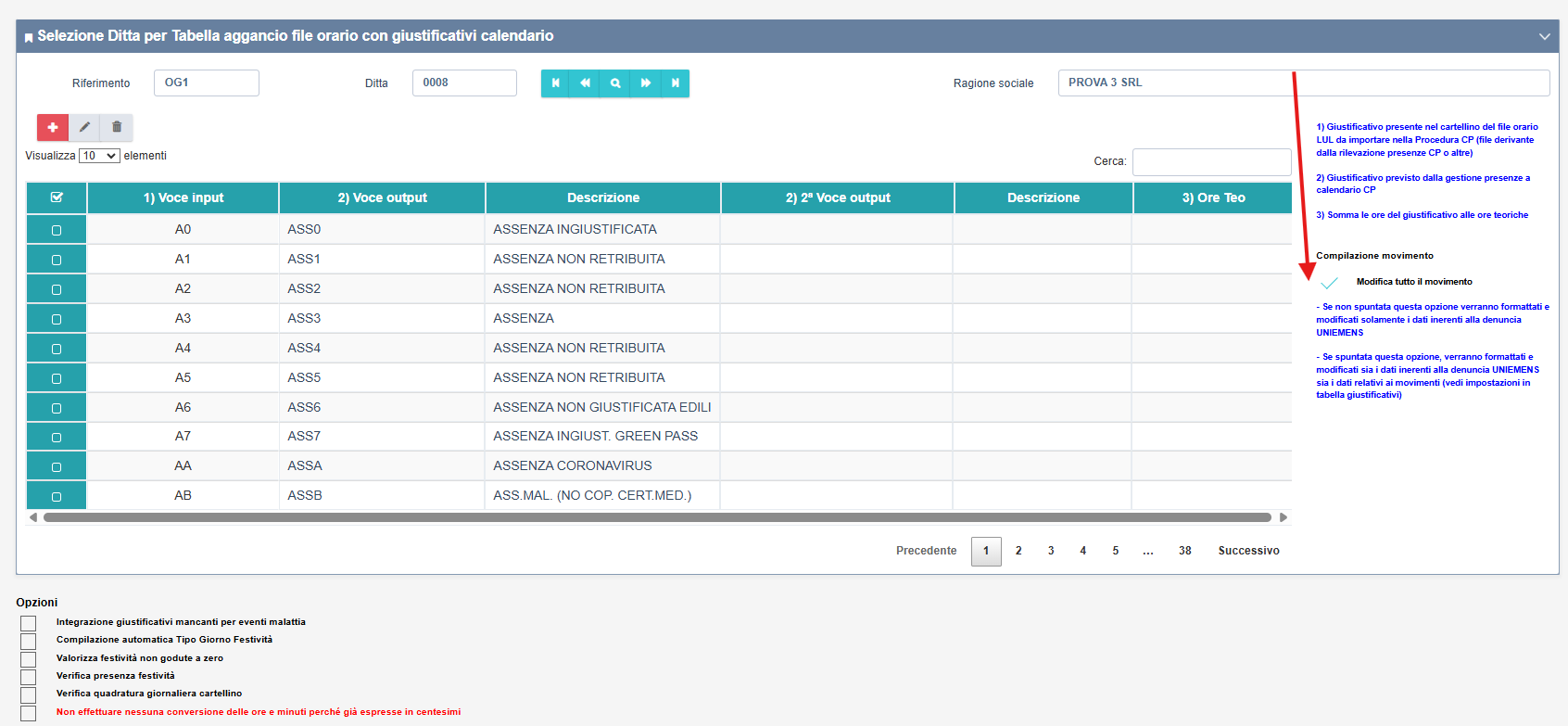Open company search magnifier
This screenshot has width=1568, height=726.
(615, 83)
